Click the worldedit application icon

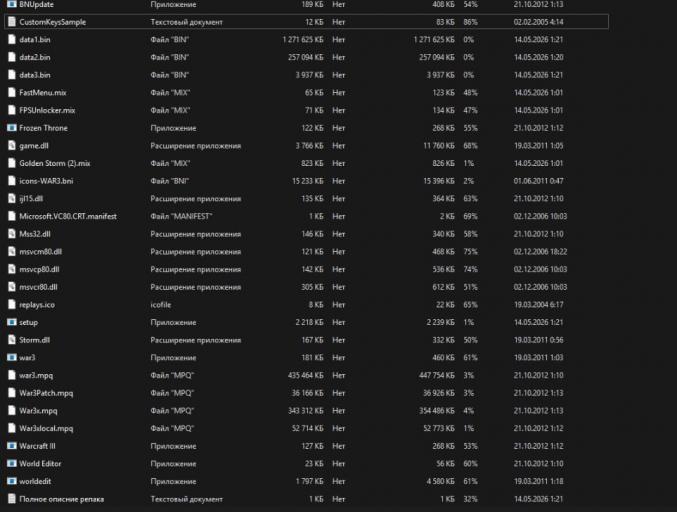(x=12, y=481)
